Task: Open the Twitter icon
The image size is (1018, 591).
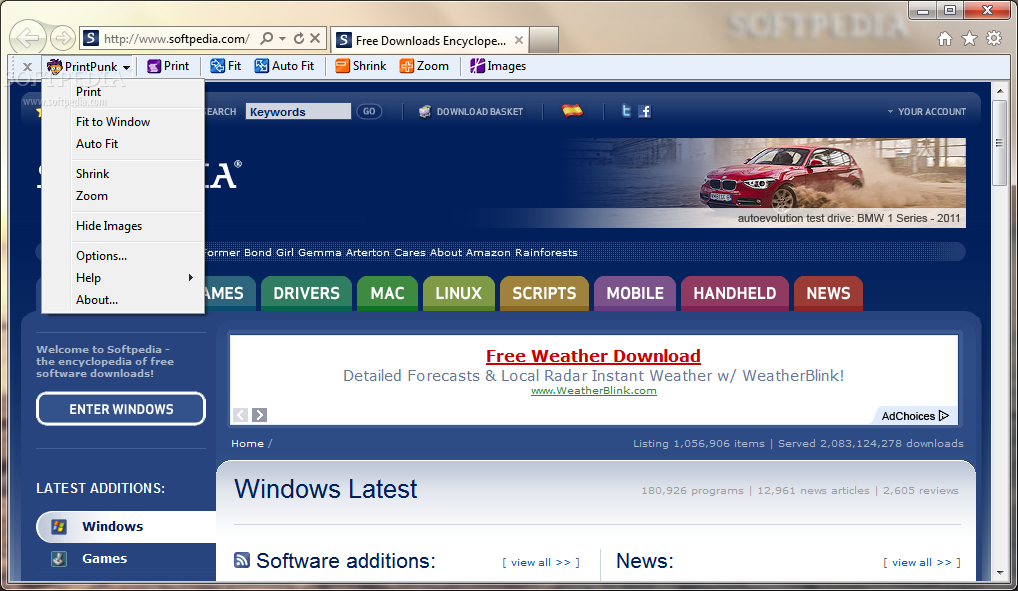Action: [x=626, y=111]
